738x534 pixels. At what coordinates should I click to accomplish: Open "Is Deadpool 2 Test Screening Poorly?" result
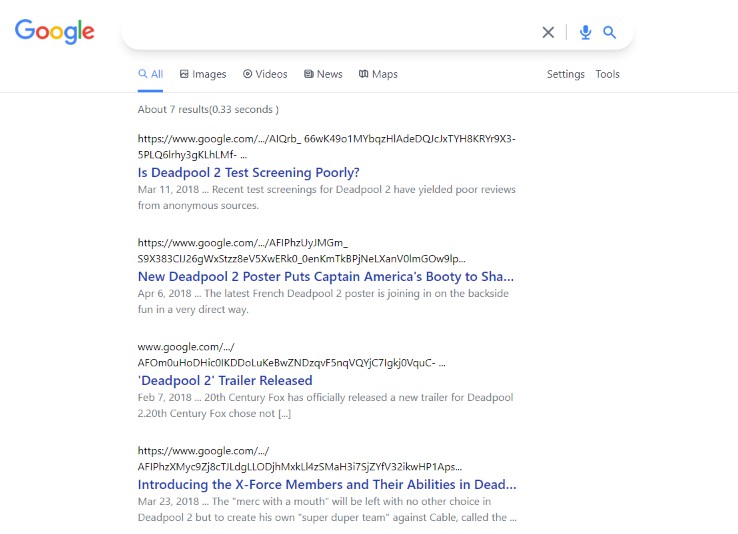(x=248, y=172)
